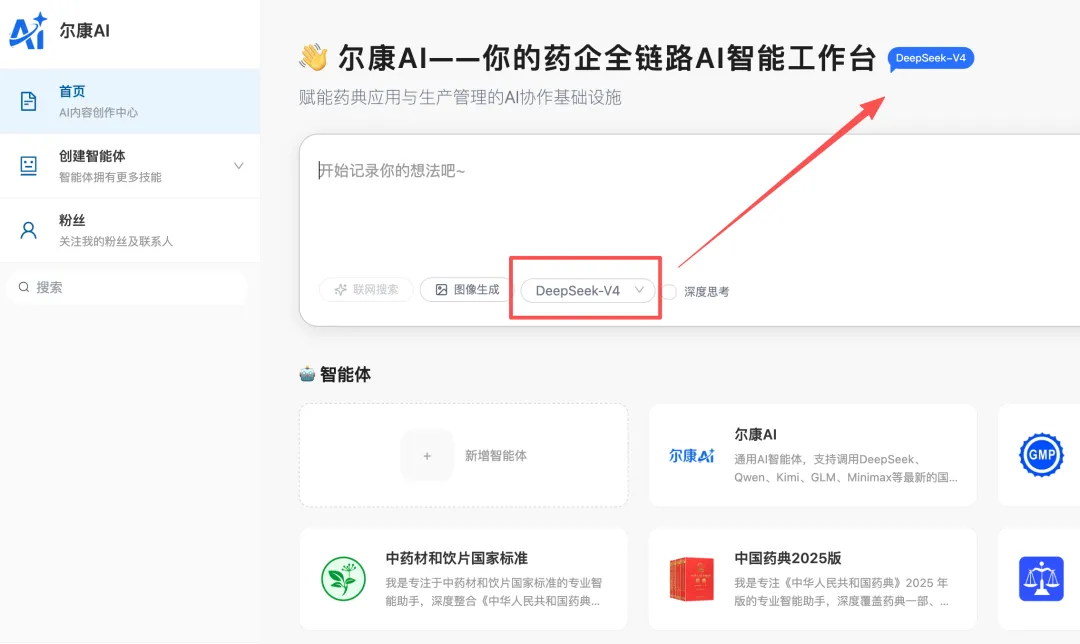Click the 我是专注于中药材和饮片国家标准 description

tap(494, 592)
